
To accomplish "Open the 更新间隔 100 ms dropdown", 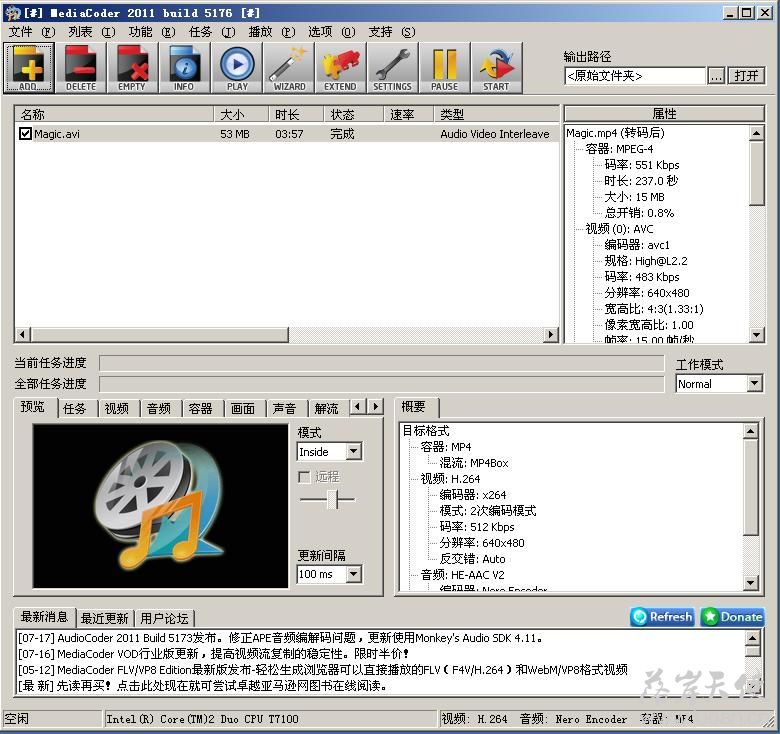I will (x=329, y=574).
